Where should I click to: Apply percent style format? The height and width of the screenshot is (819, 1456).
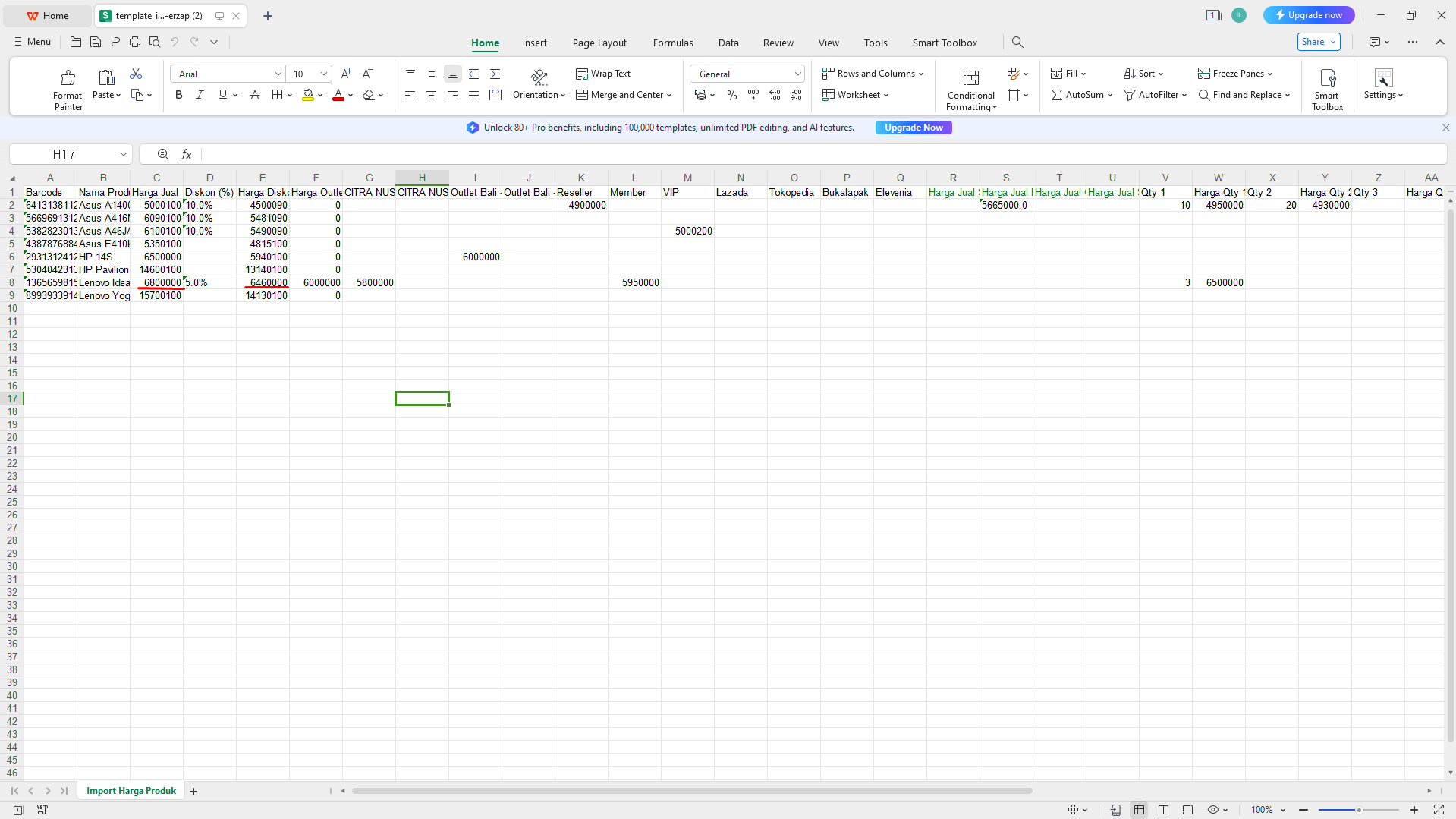pyautogui.click(x=732, y=95)
